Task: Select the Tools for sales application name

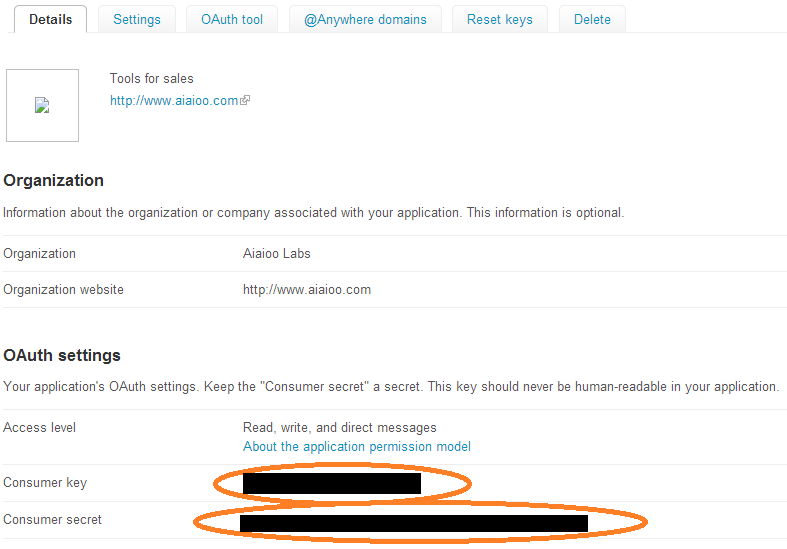Action: (x=152, y=78)
